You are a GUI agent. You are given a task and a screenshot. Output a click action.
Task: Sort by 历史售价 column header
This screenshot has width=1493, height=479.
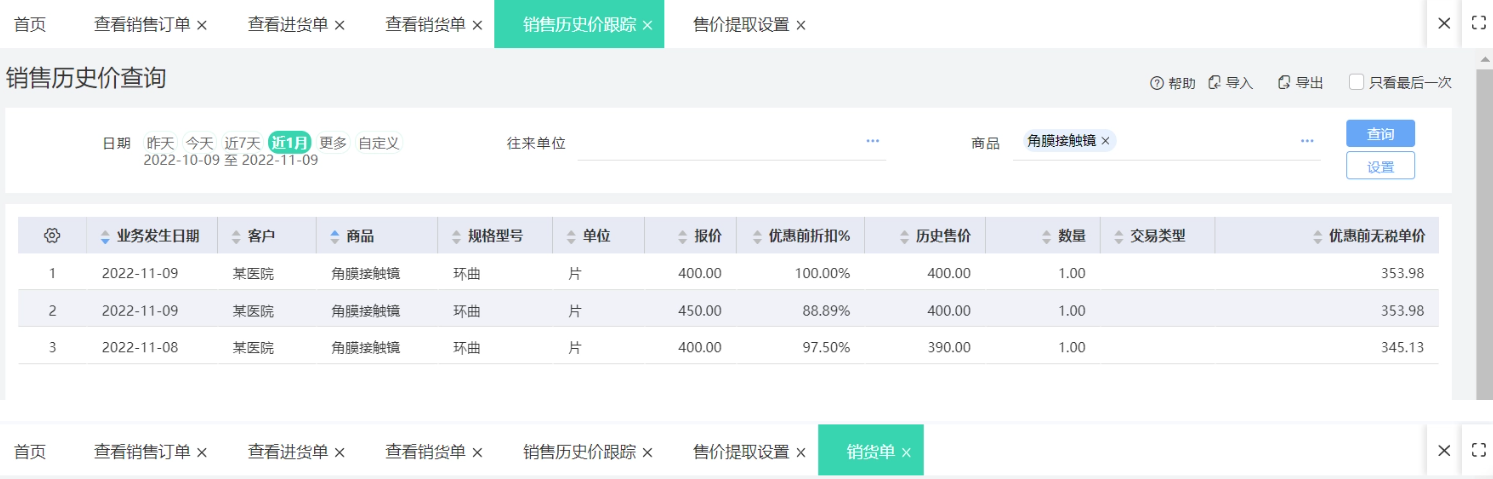[x=942, y=236]
